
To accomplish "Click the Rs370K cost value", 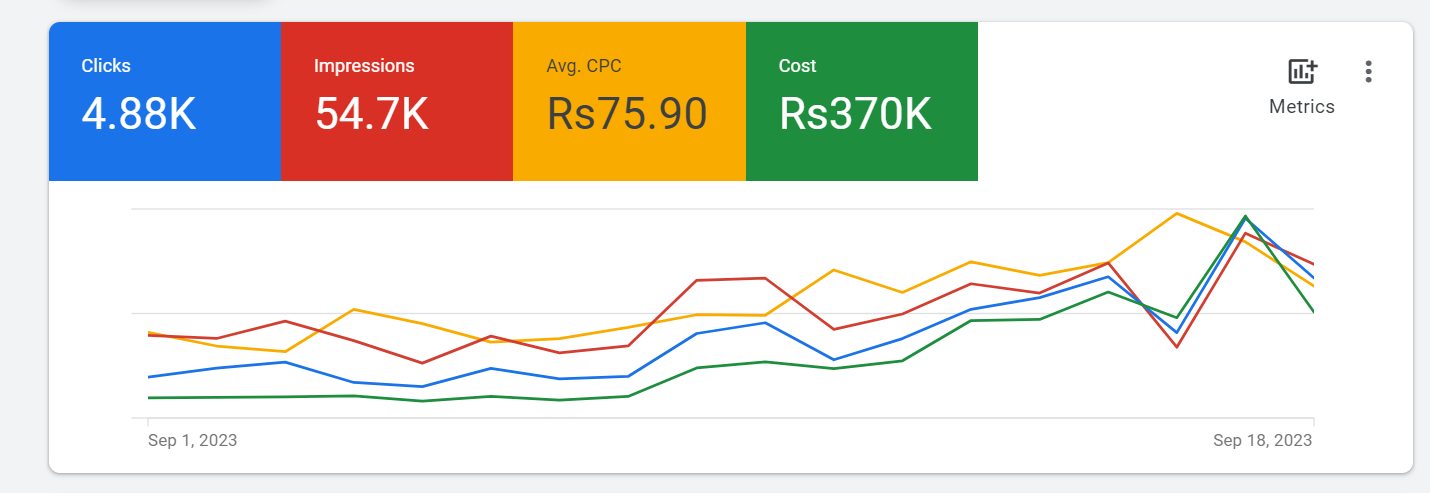I will point(855,114).
